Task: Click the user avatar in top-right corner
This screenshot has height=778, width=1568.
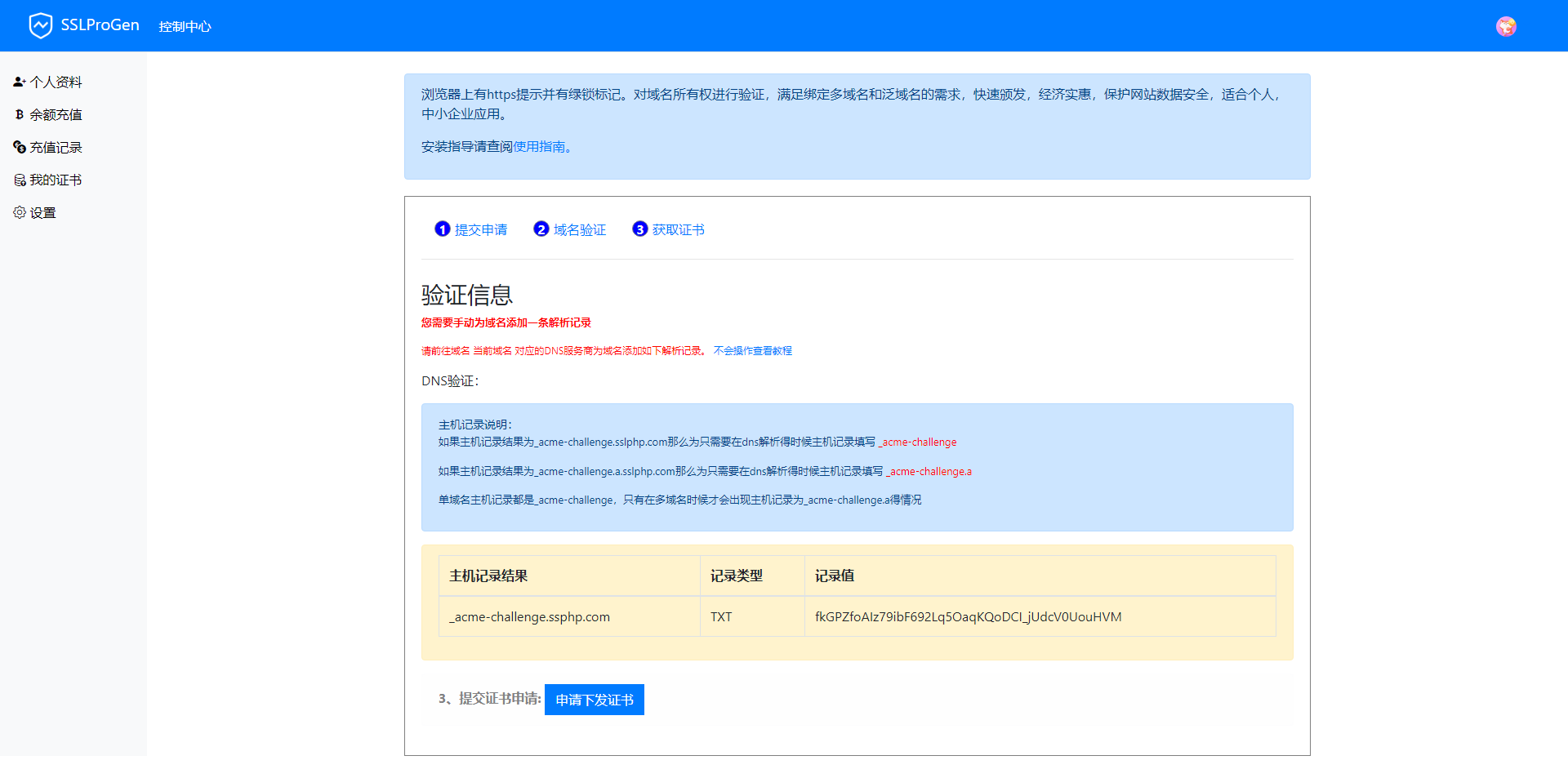Action: (x=1506, y=25)
